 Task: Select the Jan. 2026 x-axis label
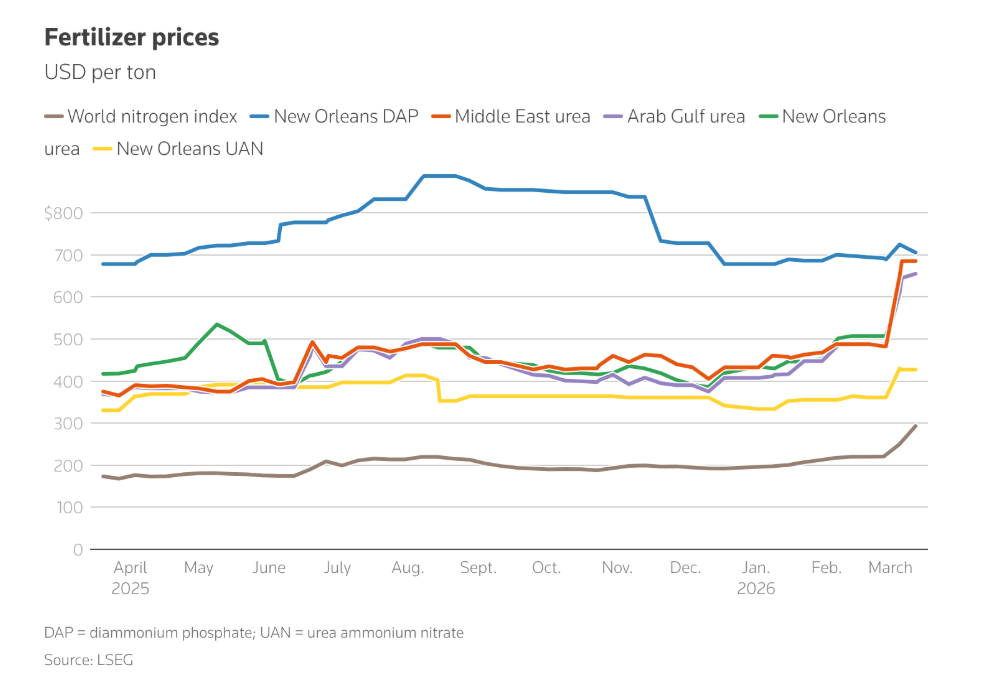tap(755, 578)
